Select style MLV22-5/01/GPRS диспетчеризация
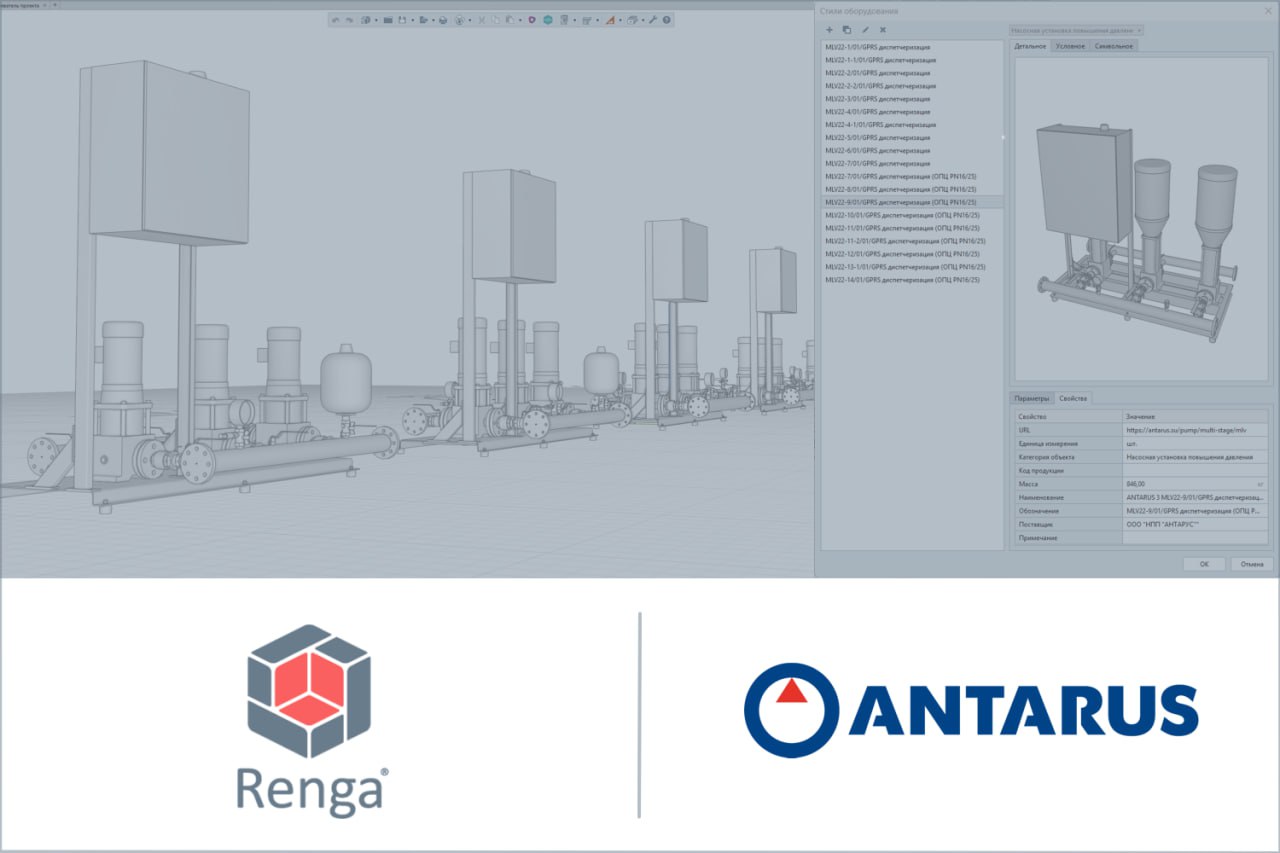 [x=912, y=138]
